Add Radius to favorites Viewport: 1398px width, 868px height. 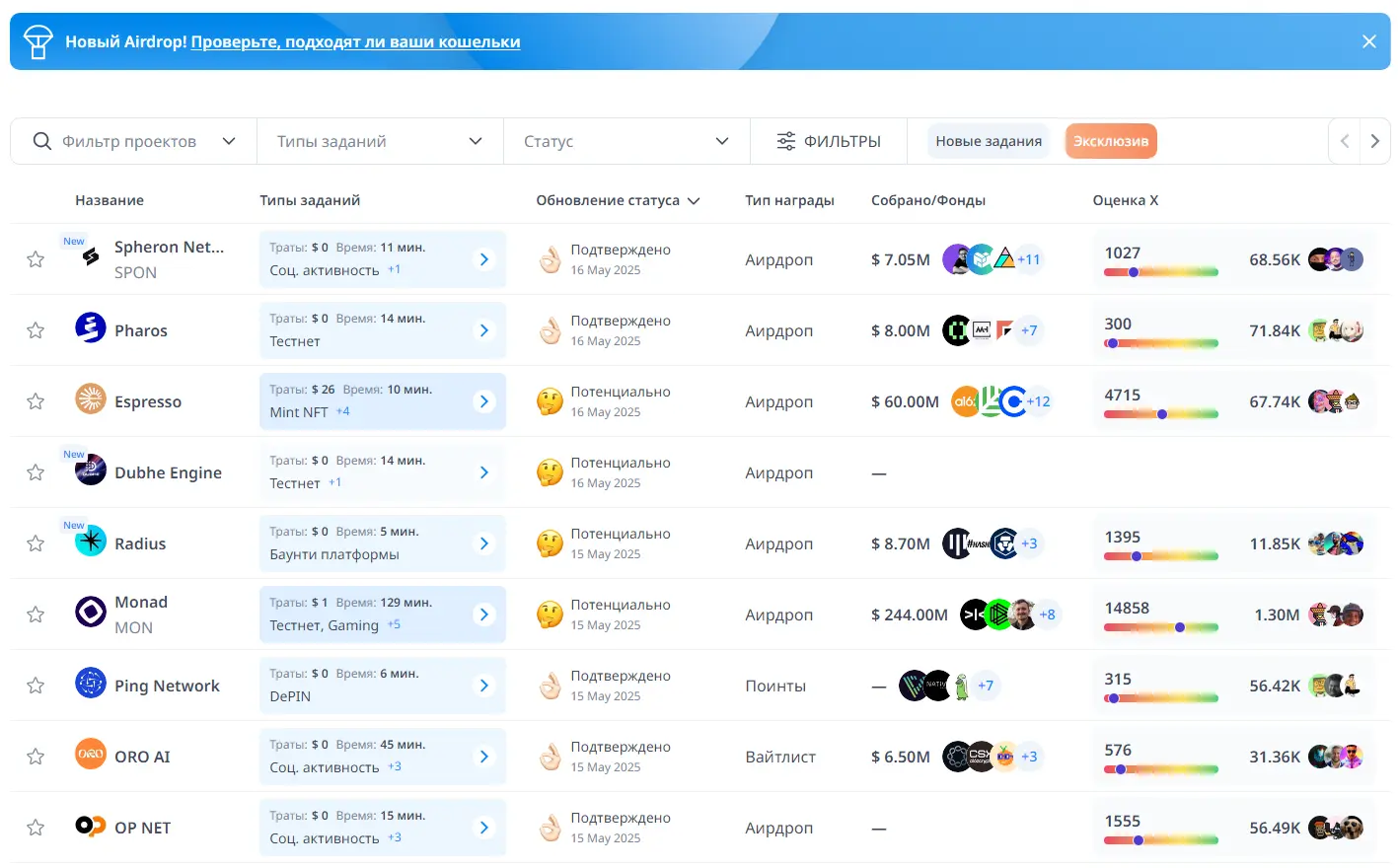pos(36,543)
